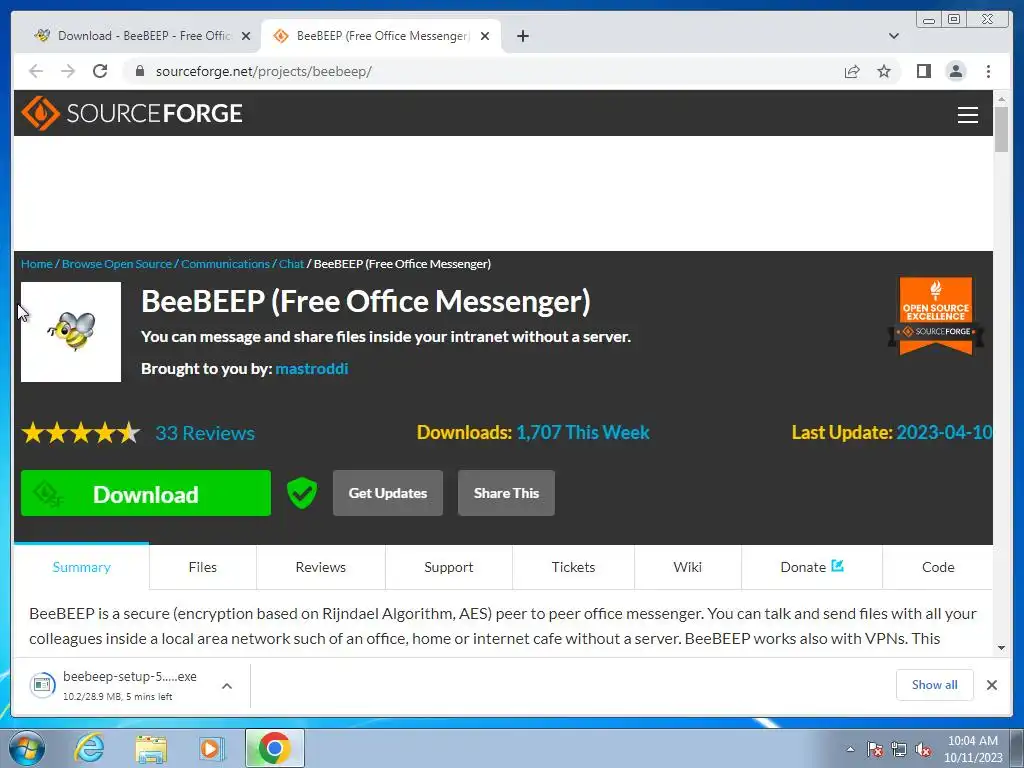Image resolution: width=1024 pixels, height=768 pixels.
Task: Open the tab search dropdown arrow
Action: point(893,36)
